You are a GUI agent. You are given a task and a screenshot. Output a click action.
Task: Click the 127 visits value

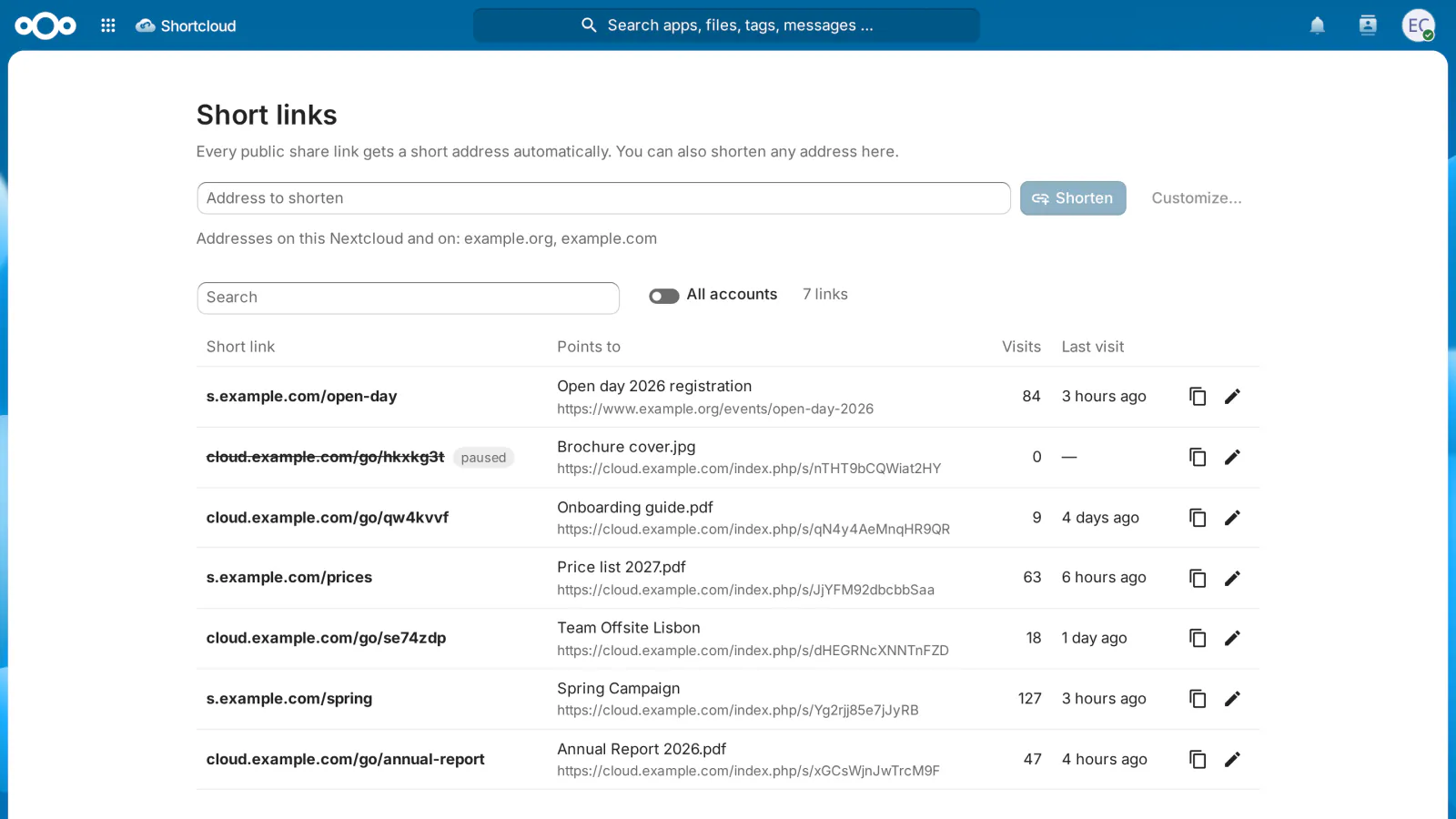click(x=1029, y=699)
